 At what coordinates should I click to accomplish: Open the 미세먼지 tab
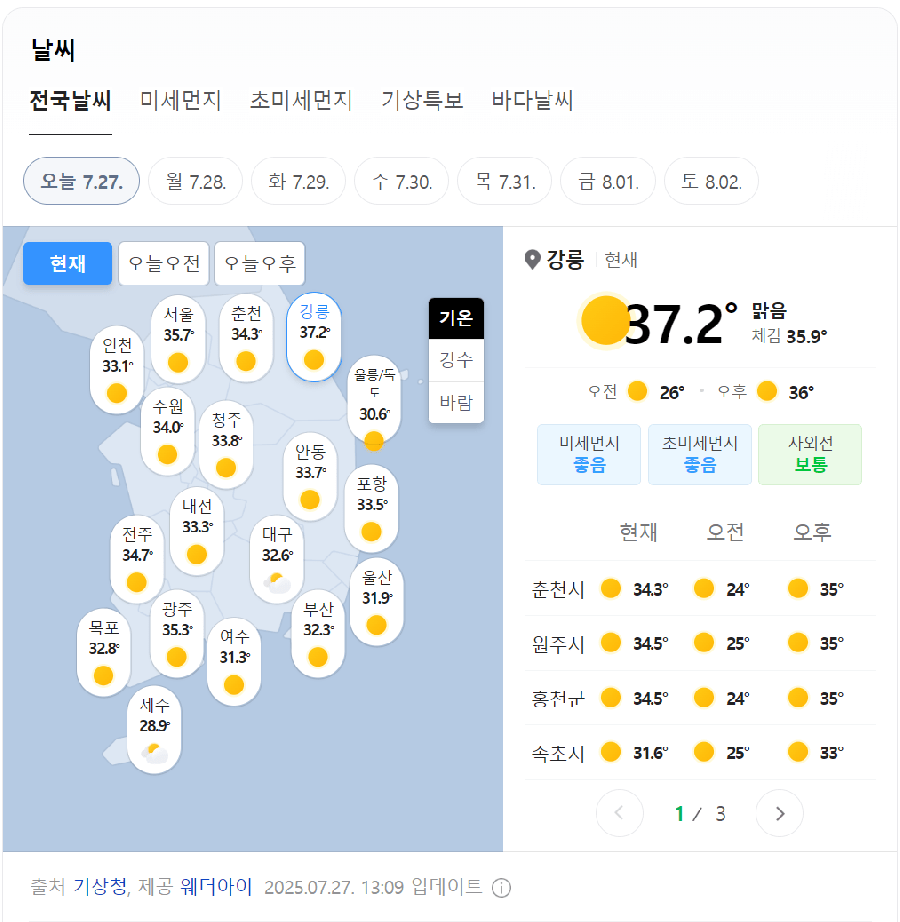[x=180, y=101]
